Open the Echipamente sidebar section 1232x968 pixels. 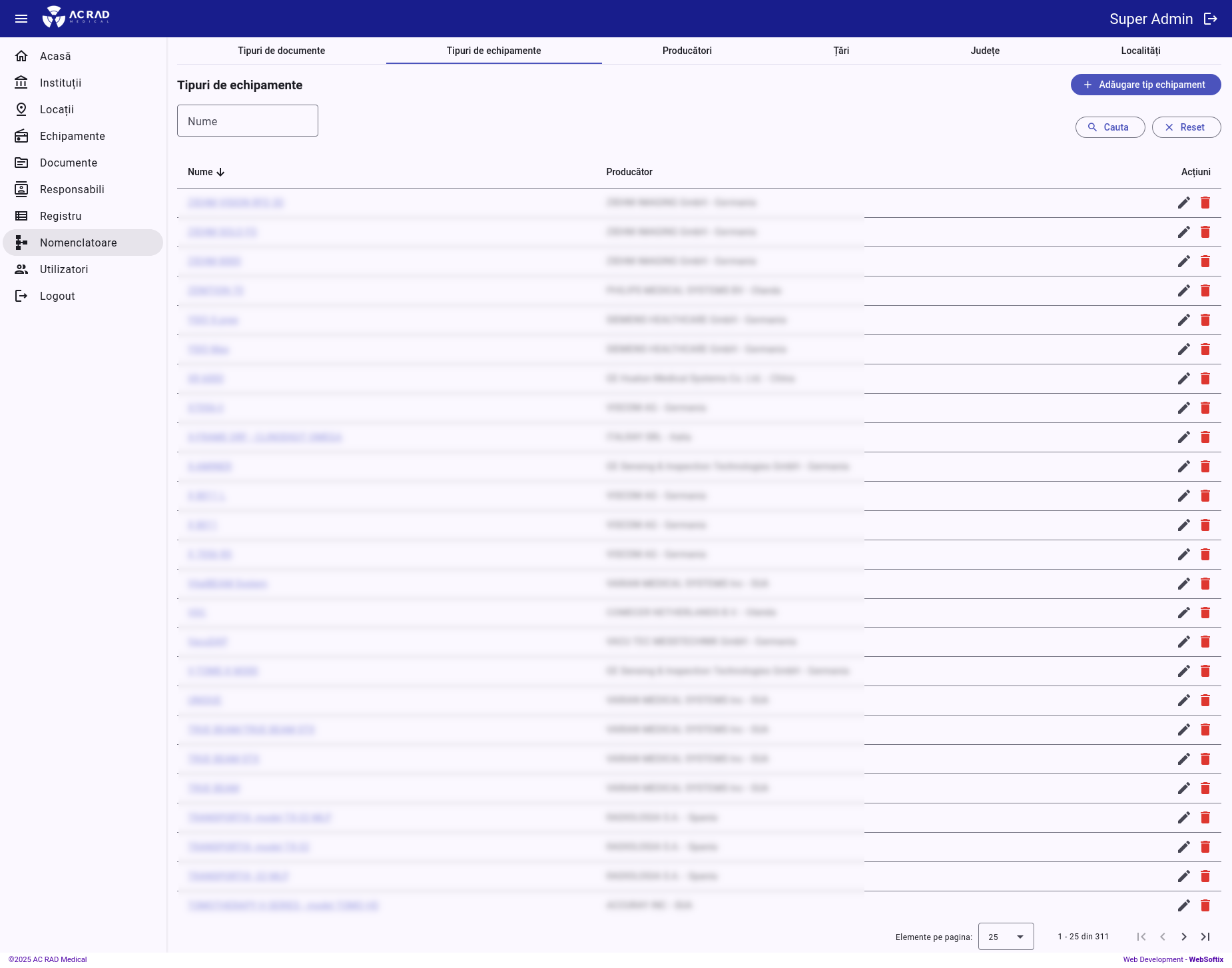click(x=72, y=136)
